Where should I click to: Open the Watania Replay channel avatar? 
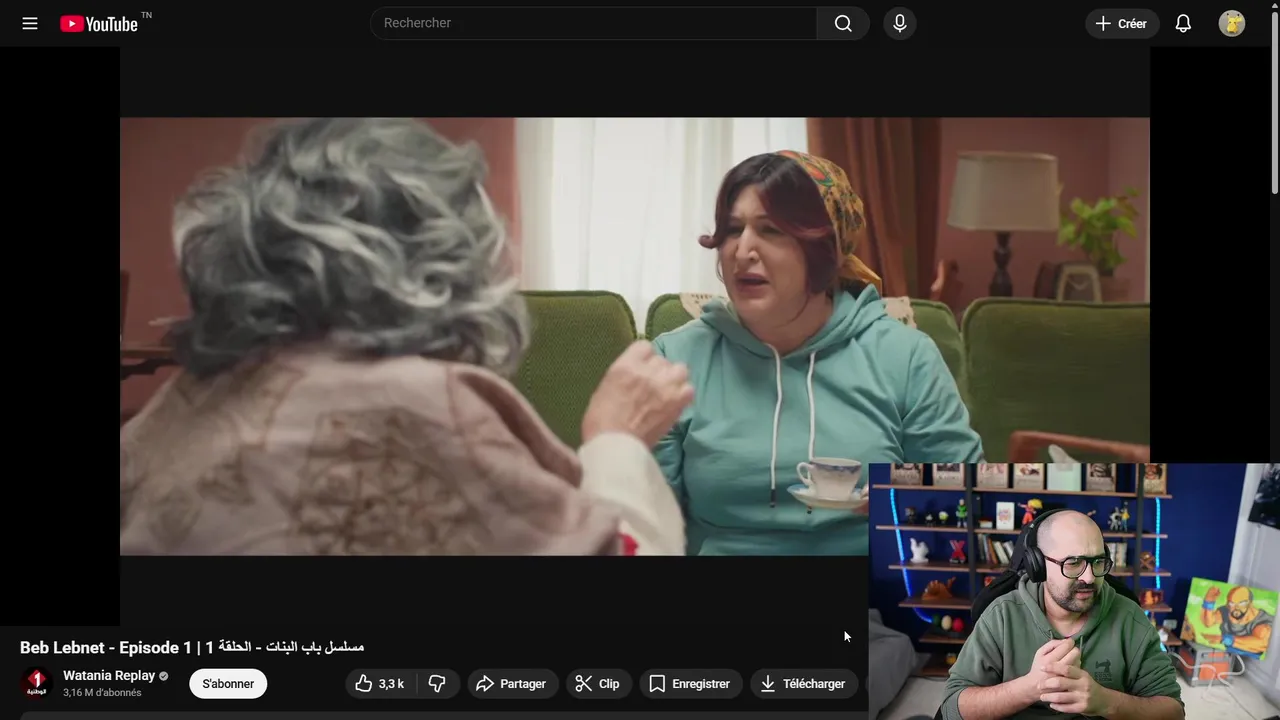pos(37,683)
